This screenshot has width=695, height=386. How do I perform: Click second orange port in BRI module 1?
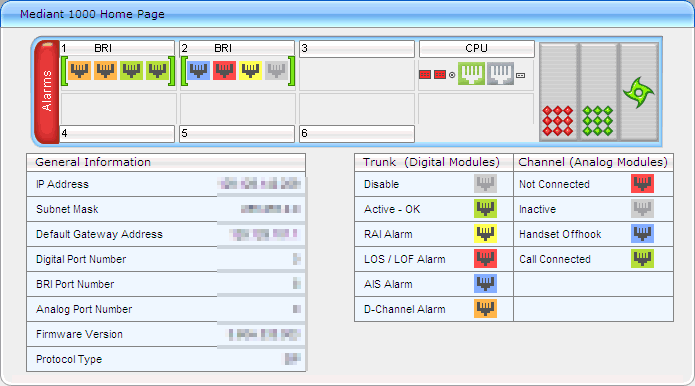105,70
